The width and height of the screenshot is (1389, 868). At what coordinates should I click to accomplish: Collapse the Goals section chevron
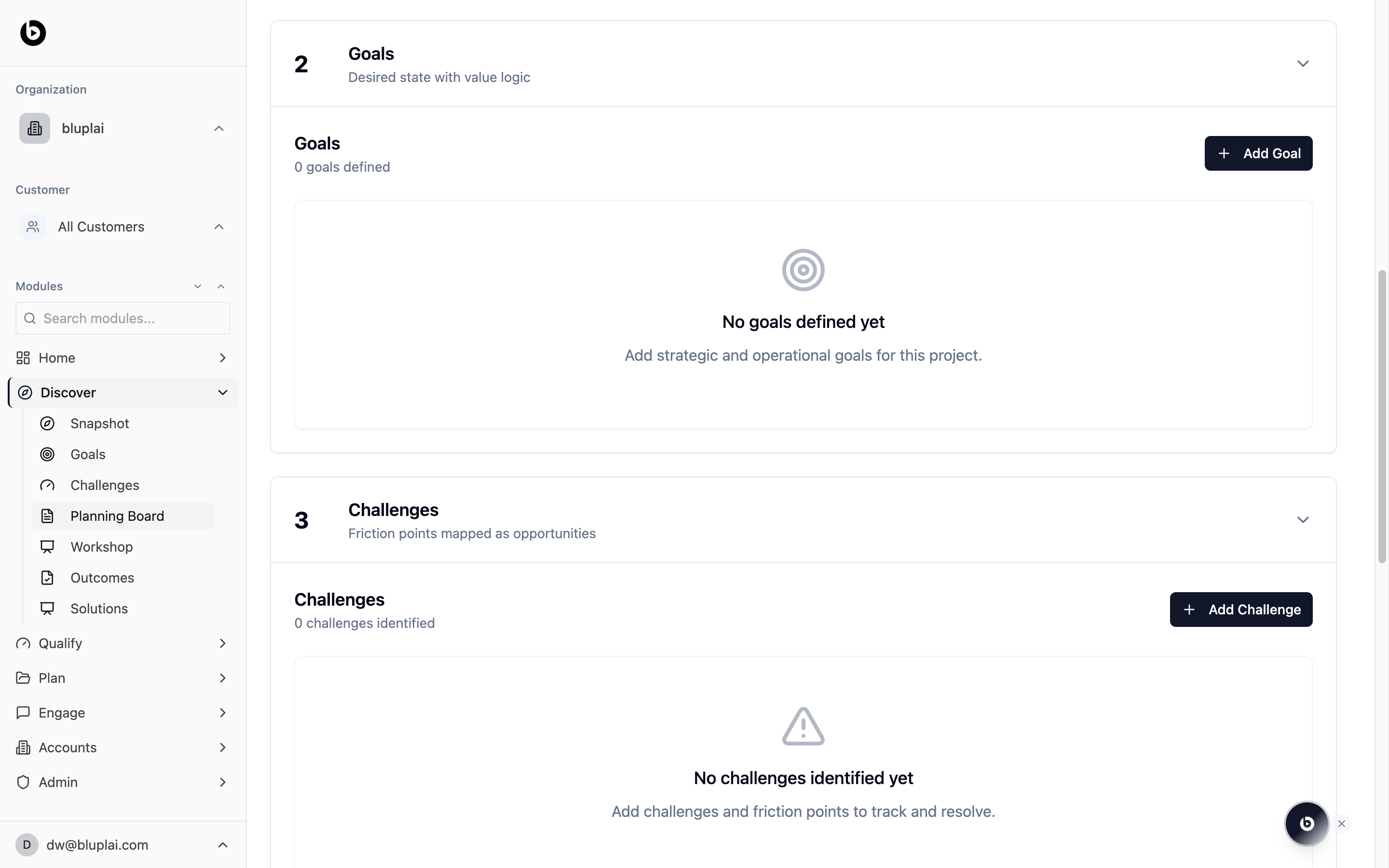pos(1302,64)
